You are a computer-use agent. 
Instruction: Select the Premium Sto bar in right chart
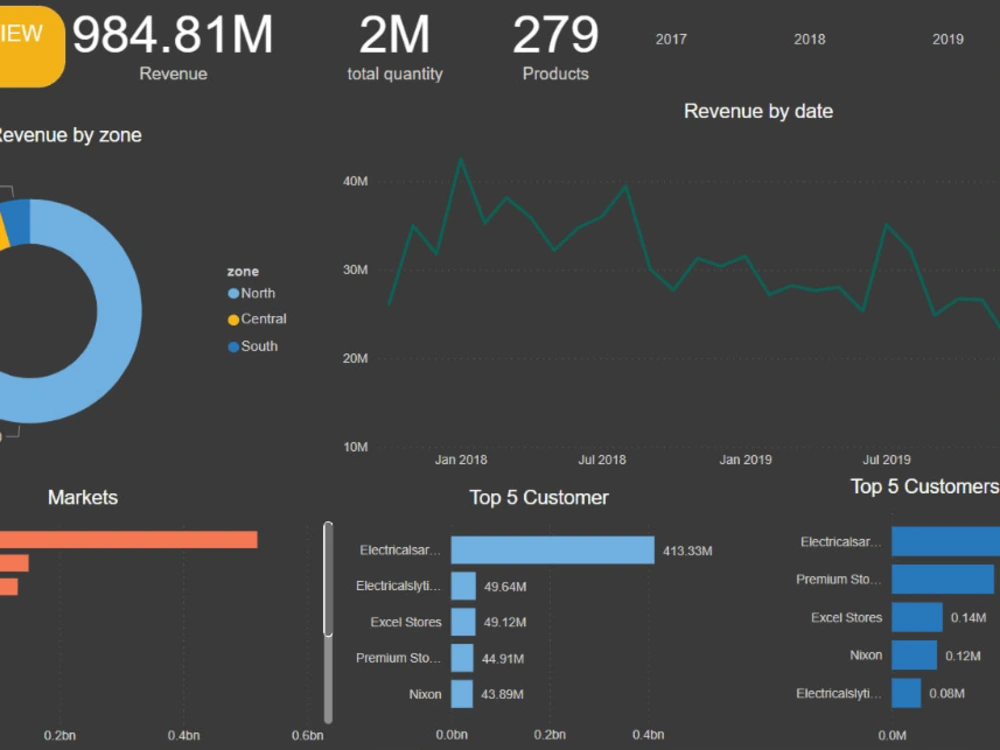click(945, 579)
